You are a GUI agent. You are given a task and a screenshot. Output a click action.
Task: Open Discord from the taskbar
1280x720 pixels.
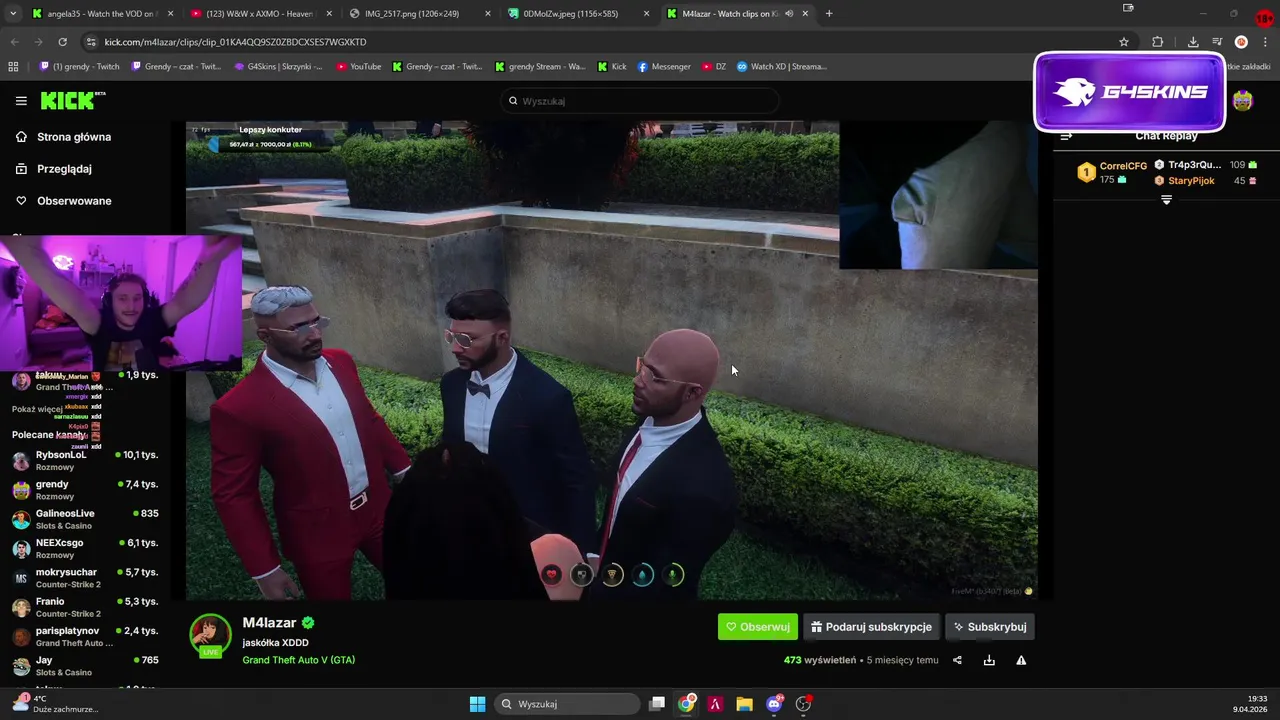[774, 704]
